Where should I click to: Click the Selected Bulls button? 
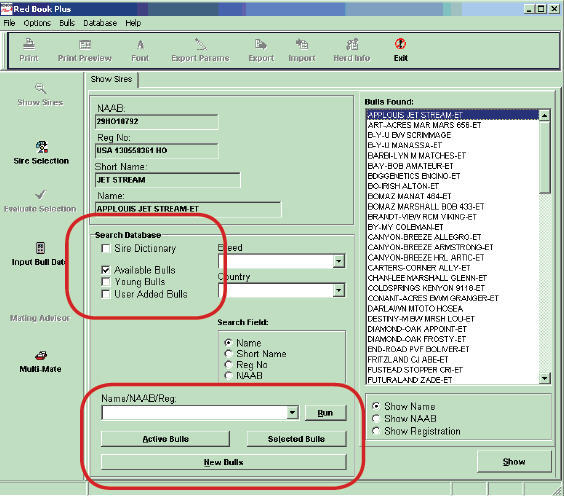click(x=296, y=439)
